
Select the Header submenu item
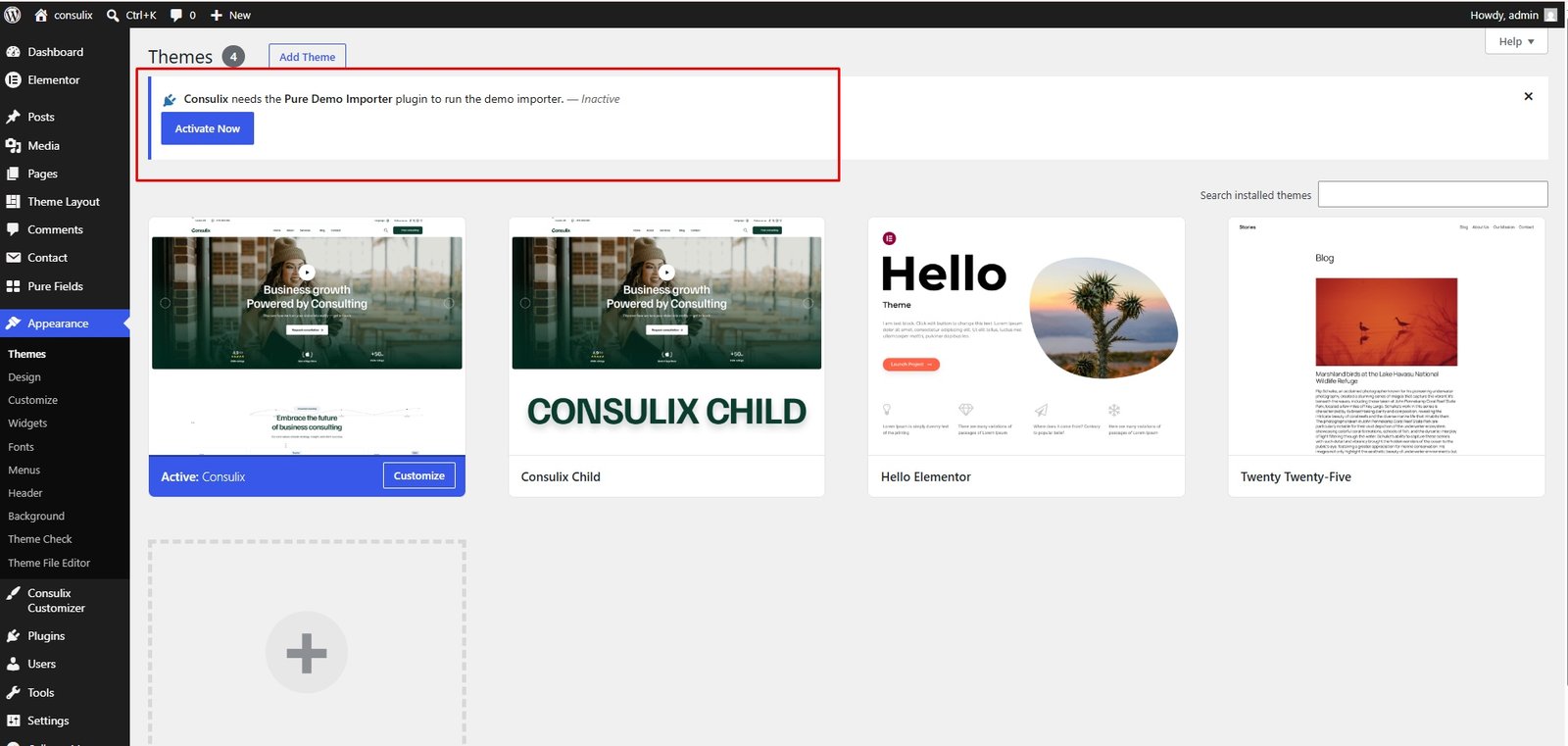tap(25, 493)
